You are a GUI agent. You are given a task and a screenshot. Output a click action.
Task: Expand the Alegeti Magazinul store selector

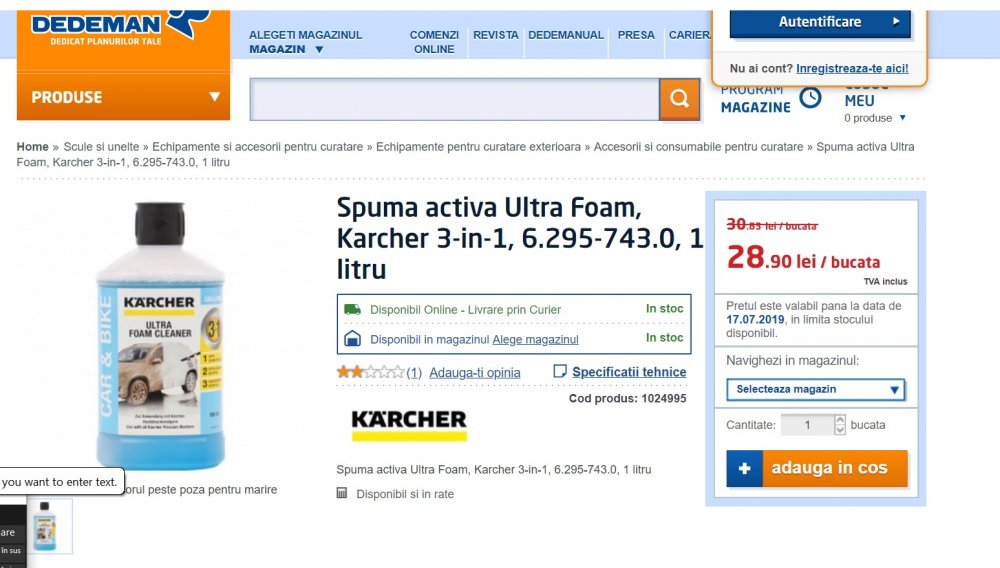click(x=305, y=42)
